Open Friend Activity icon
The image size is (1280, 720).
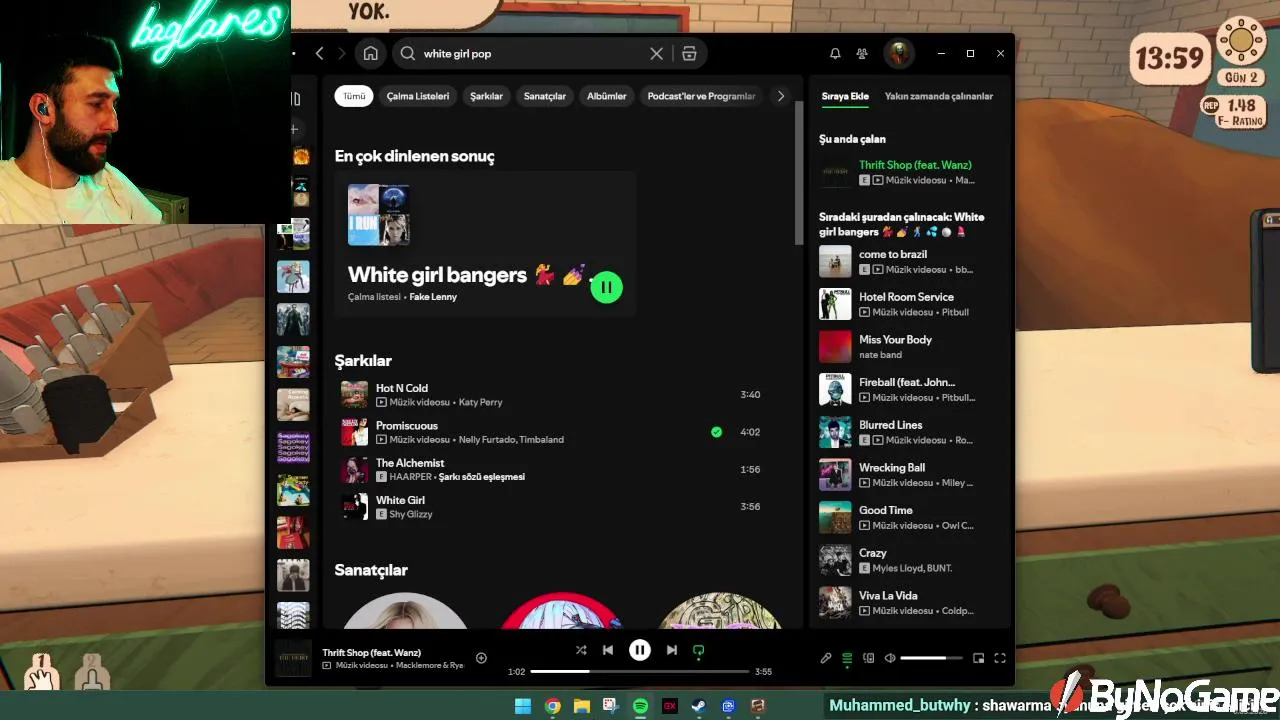(862, 53)
